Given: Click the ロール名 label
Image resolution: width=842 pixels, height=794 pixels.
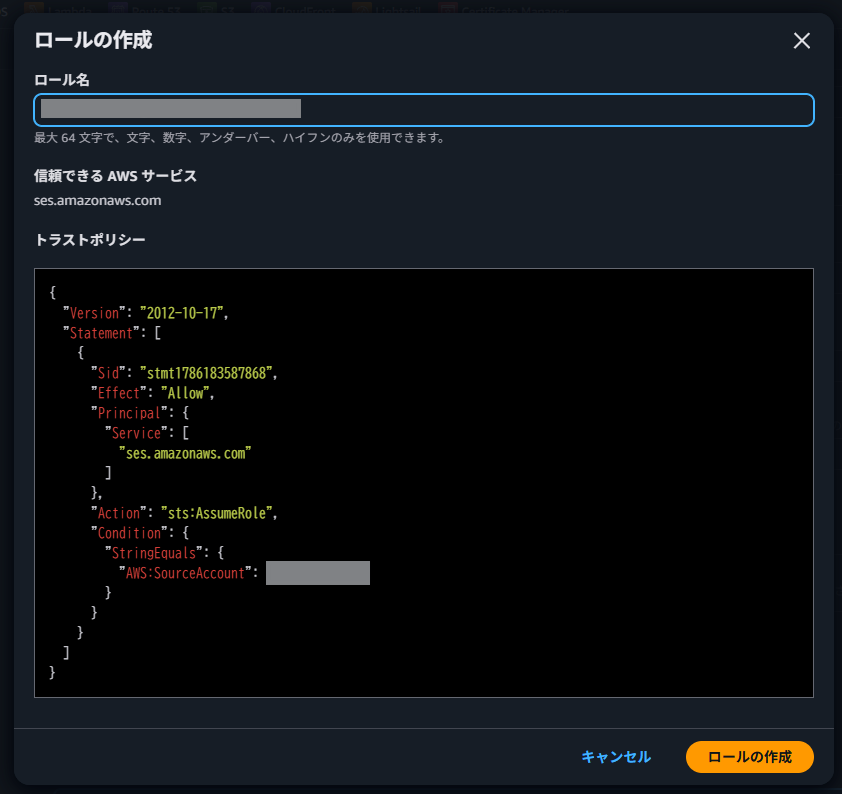Looking at the screenshot, I should pyautogui.click(x=62, y=80).
